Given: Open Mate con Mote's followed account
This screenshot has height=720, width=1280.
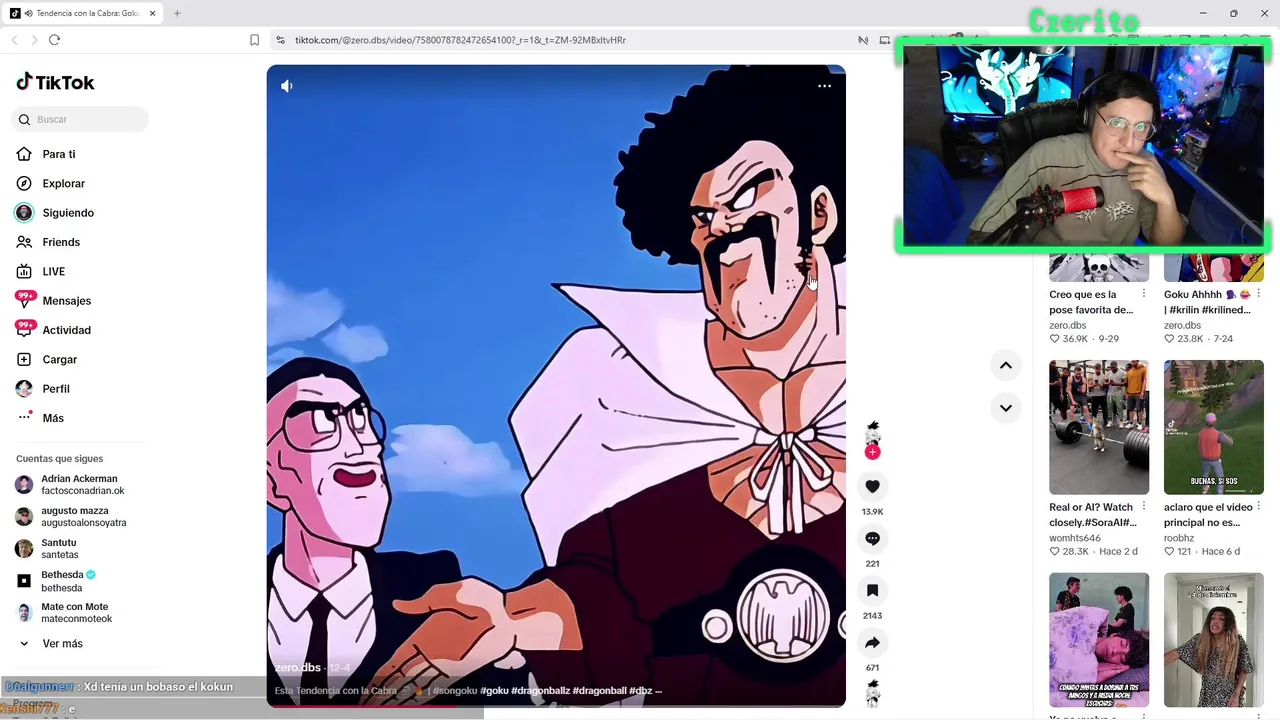Looking at the screenshot, I should 75,613.
